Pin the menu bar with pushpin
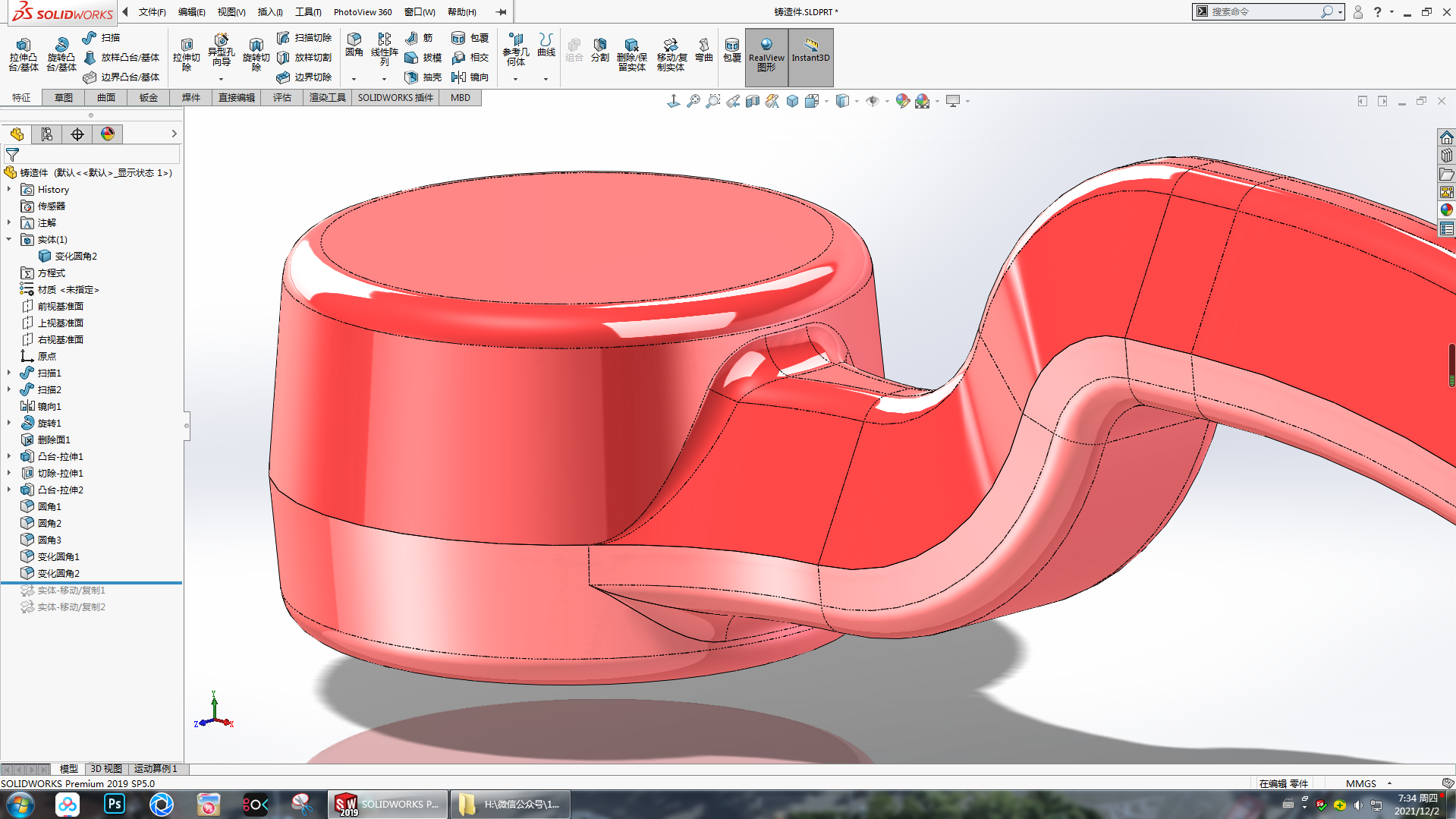The height and width of the screenshot is (819, 1456). click(501, 12)
